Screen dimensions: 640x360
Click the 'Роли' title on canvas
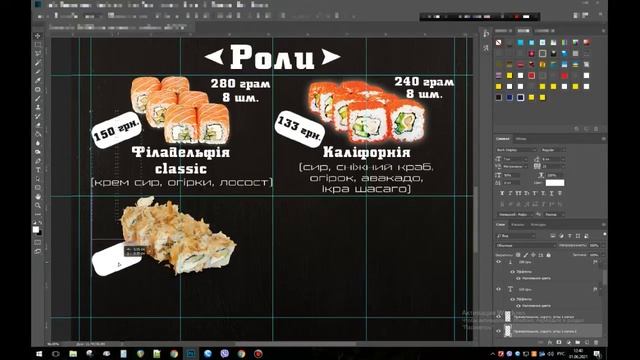272,57
